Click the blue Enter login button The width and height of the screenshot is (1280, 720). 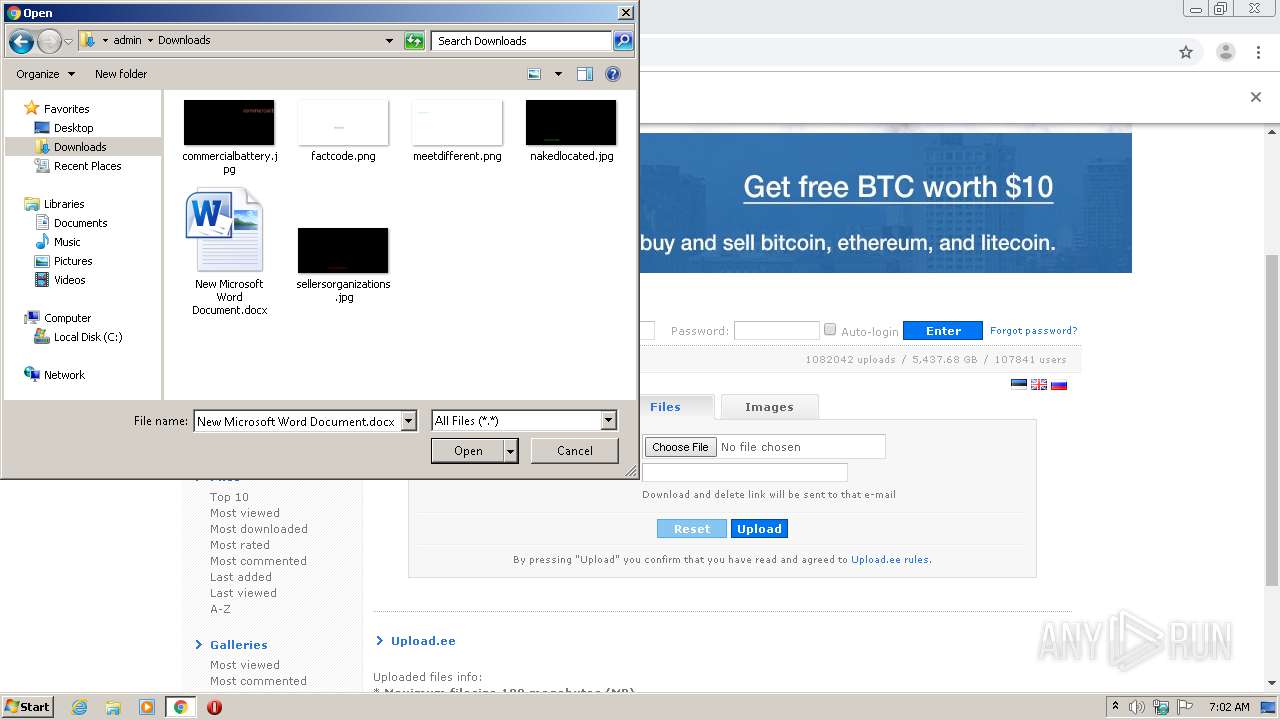(943, 330)
